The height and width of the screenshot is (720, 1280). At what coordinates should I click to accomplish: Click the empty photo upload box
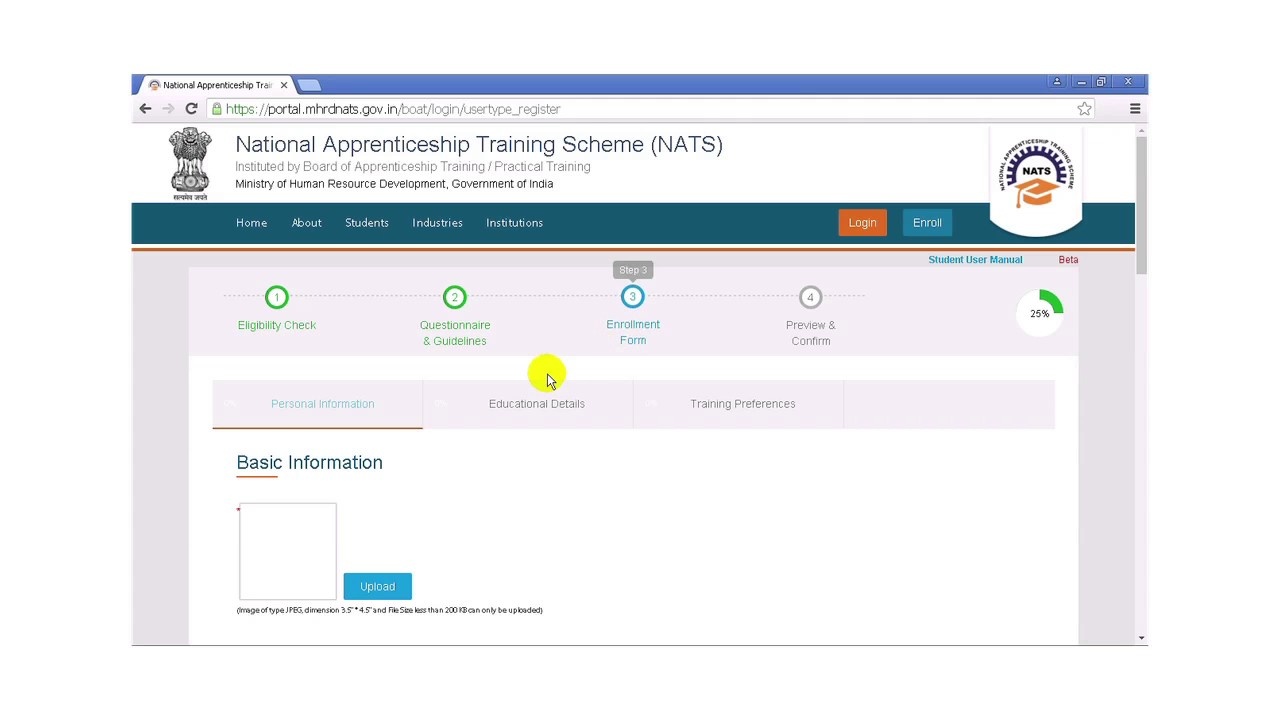288,551
